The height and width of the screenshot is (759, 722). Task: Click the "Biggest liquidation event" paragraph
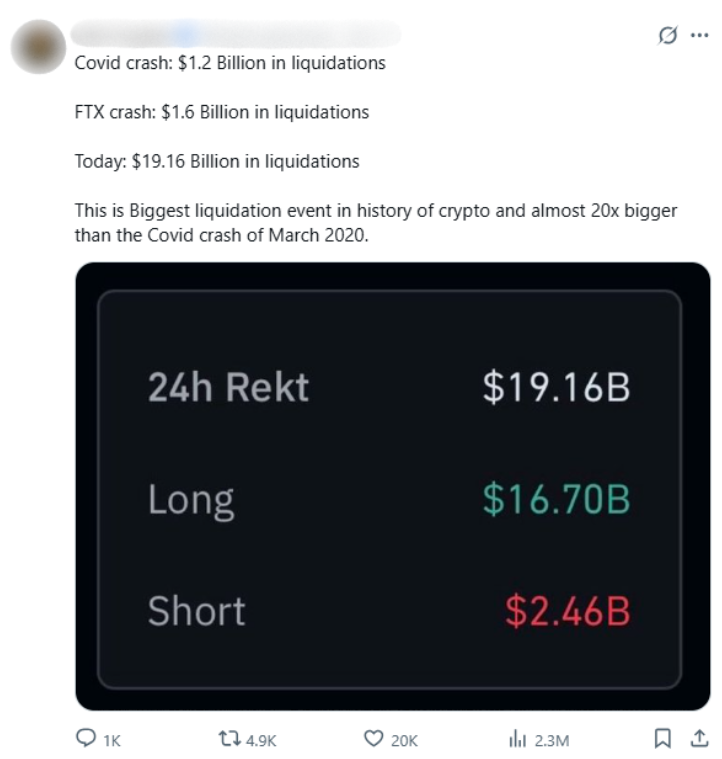click(376, 222)
